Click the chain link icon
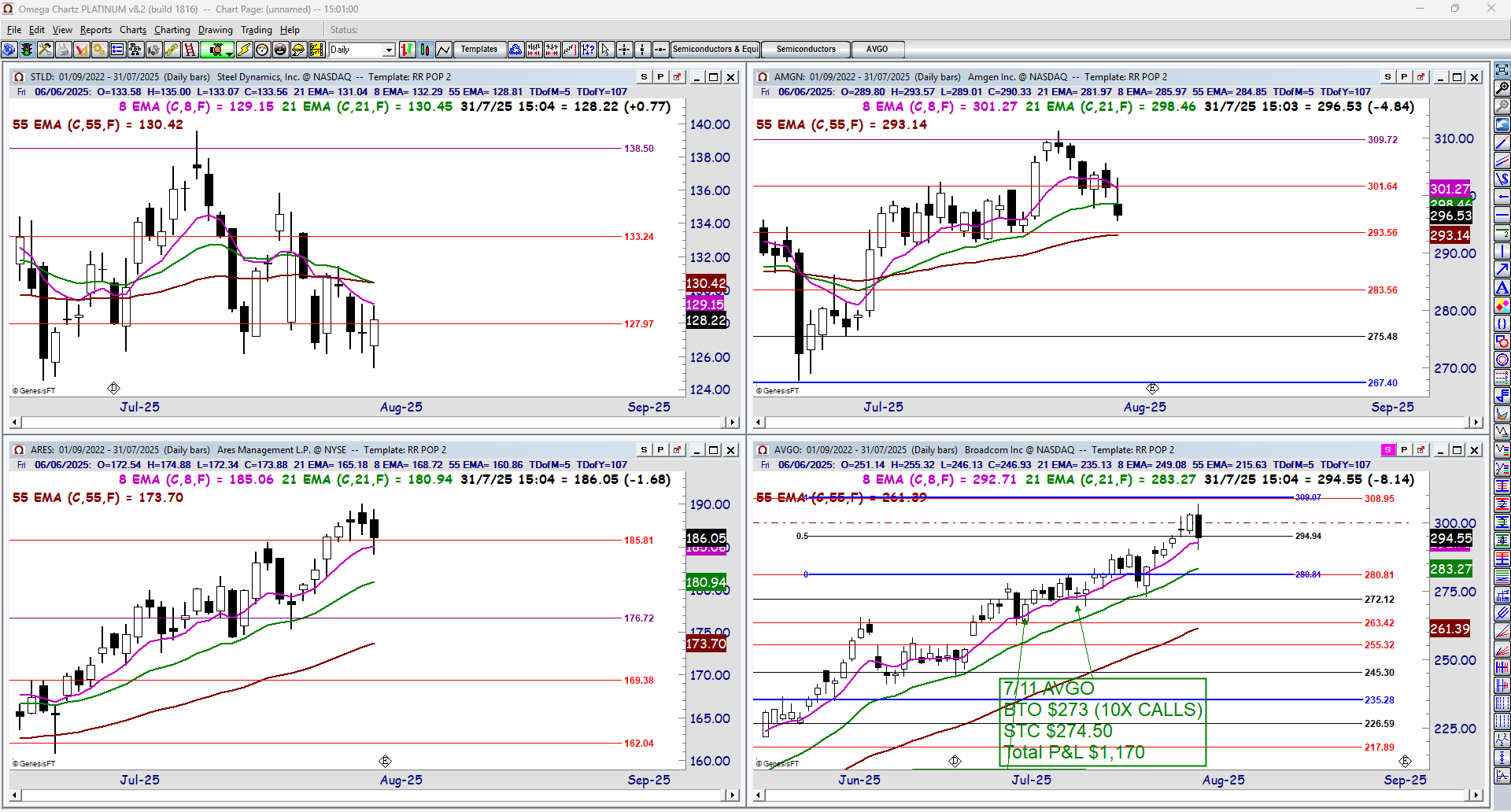This screenshot has height=812, width=1511. pos(172,50)
